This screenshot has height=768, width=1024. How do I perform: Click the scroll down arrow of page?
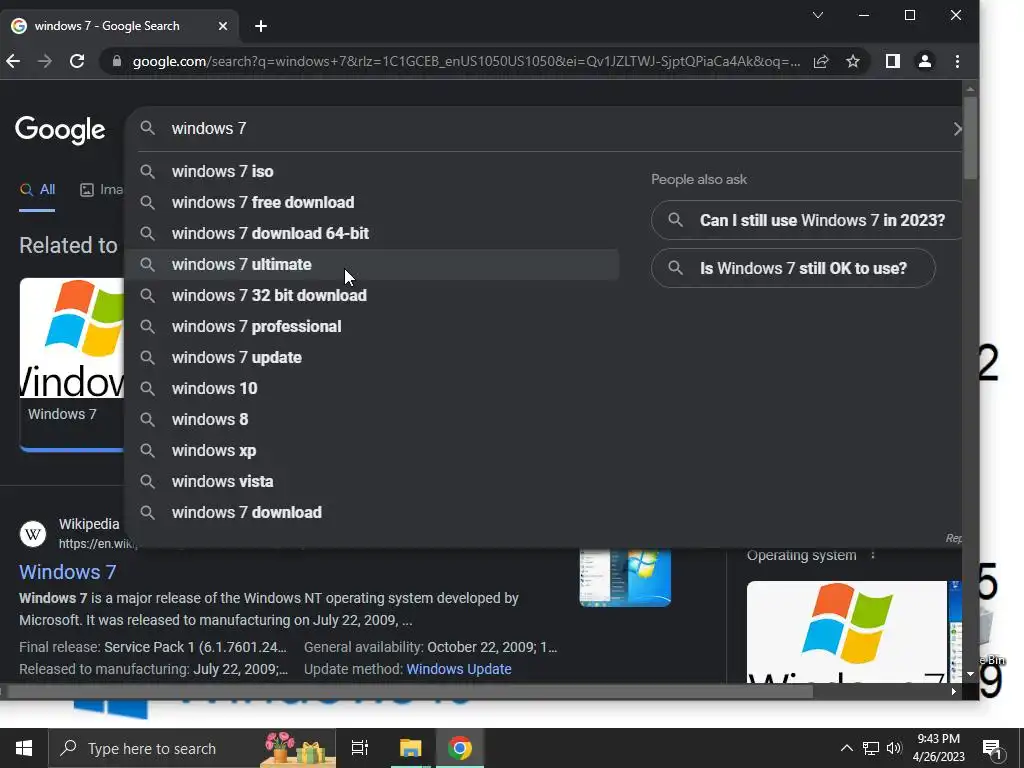pos(970,674)
